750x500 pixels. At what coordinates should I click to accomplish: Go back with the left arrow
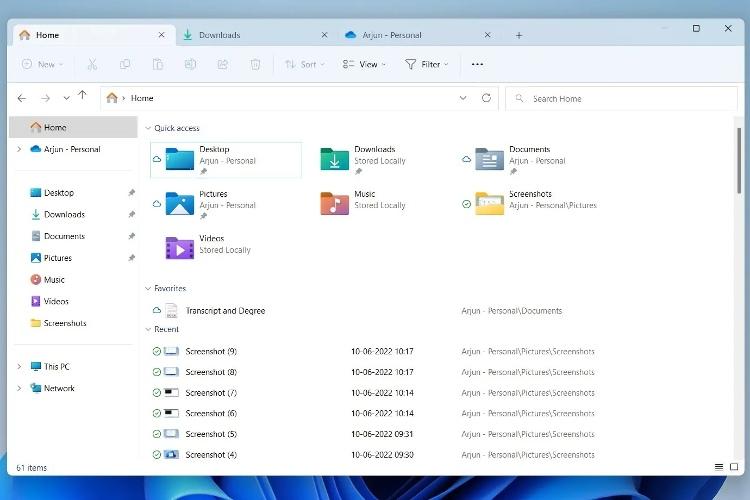[x=22, y=98]
